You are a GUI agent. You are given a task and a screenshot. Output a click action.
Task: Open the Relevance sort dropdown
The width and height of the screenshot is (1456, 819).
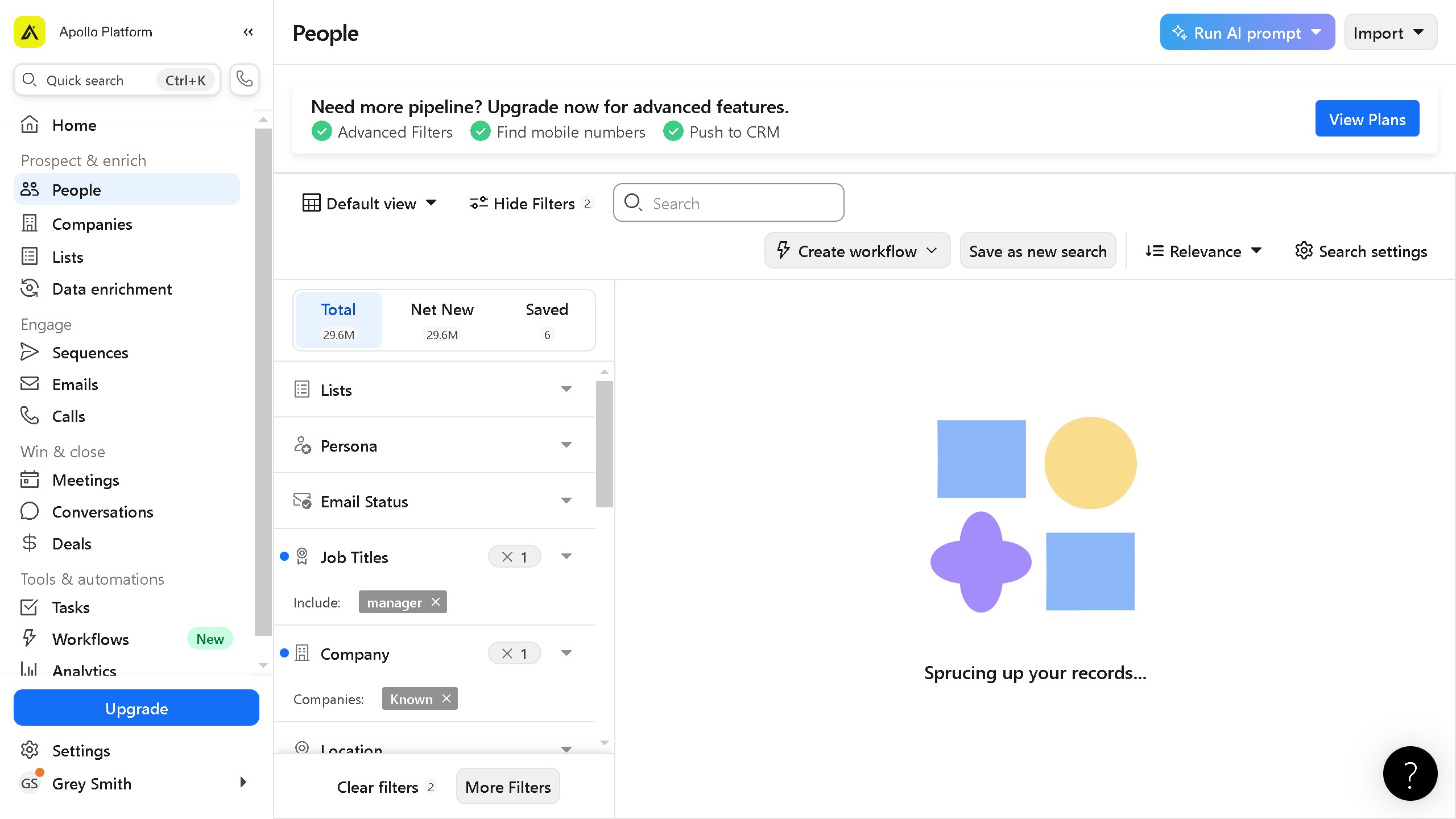[x=1203, y=251]
